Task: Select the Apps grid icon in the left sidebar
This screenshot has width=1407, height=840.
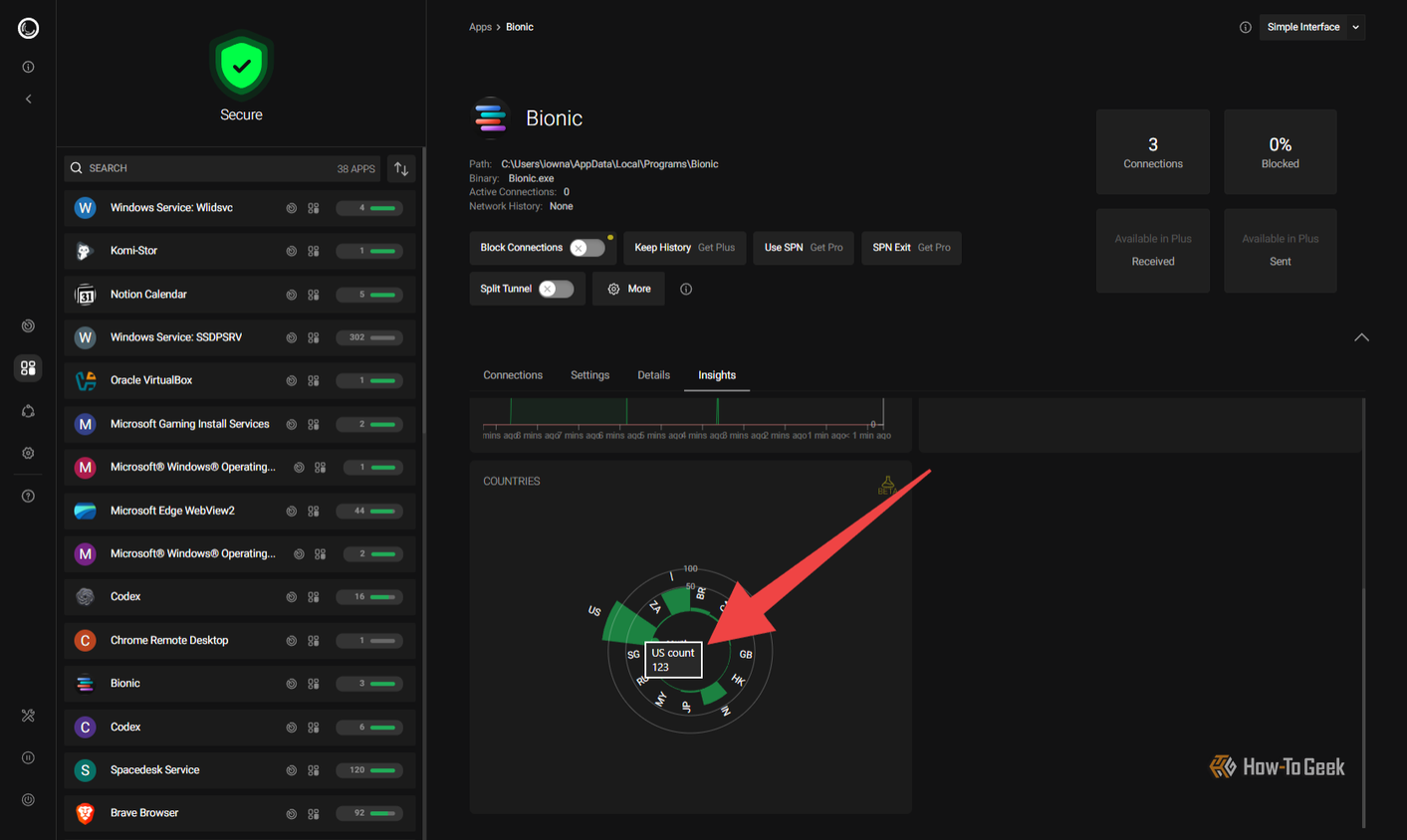Action: pyautogui.click(x=28, y=368)
